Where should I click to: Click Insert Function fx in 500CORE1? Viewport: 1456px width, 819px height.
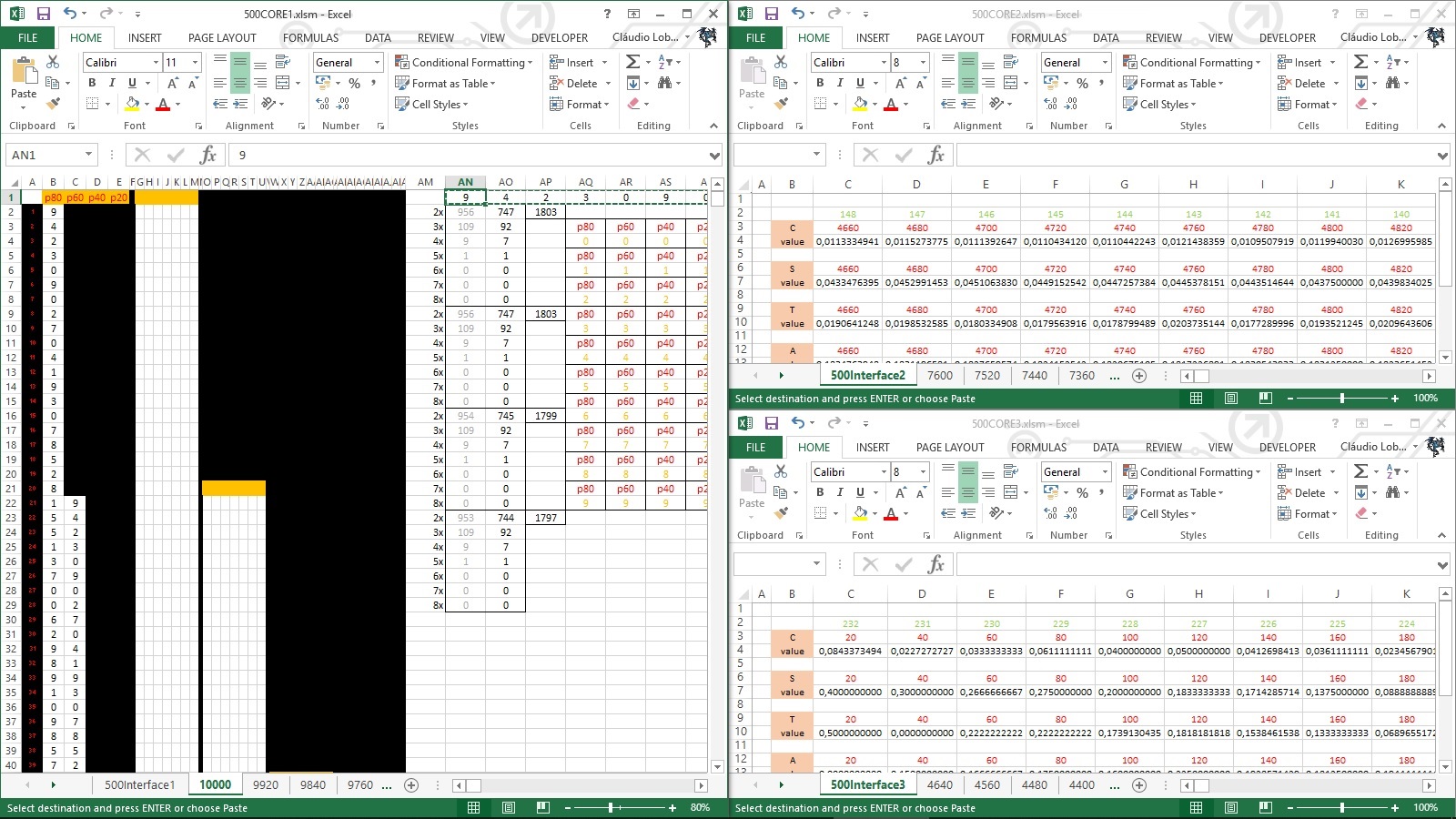(x=208, y=155)
